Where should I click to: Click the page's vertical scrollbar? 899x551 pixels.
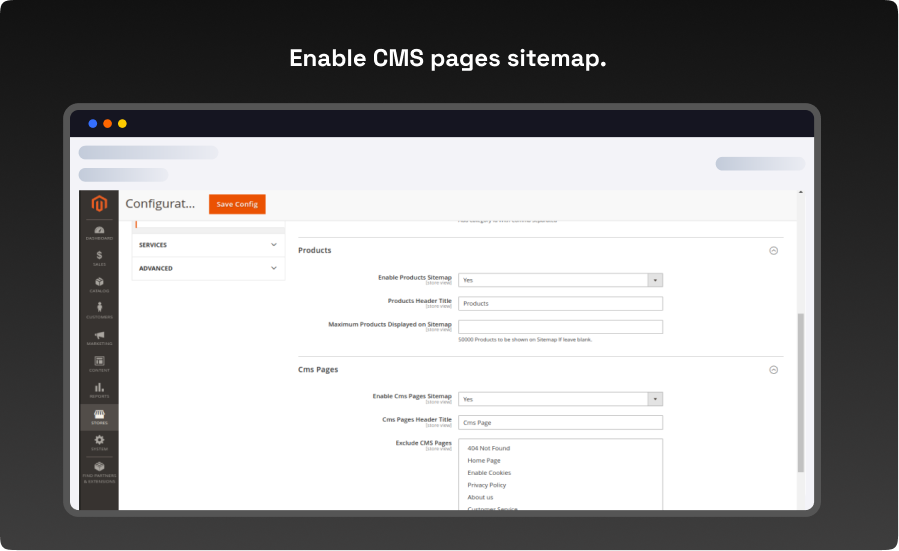point(800,390)
